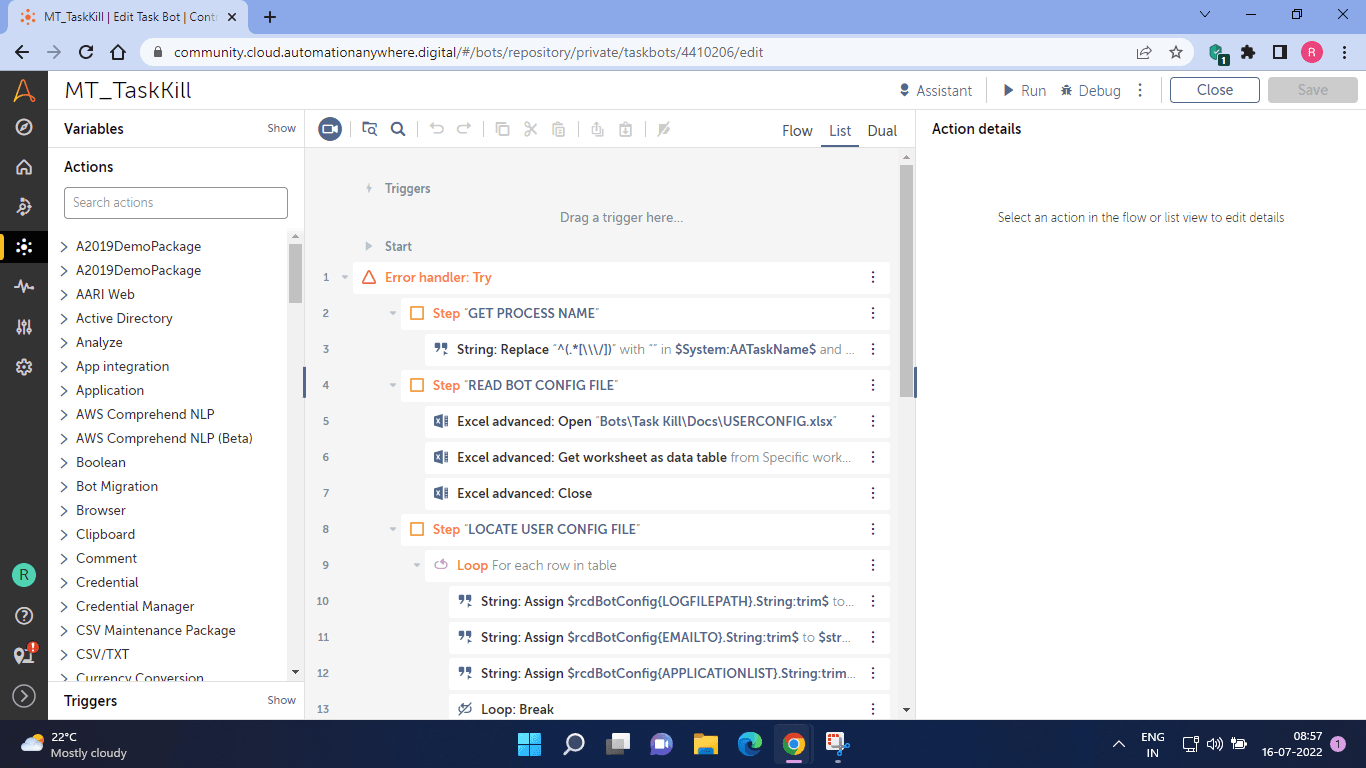Collapse the Error handler: Try block
The height and width of the screenshot is (768, 1366).
tap(345, 277)
